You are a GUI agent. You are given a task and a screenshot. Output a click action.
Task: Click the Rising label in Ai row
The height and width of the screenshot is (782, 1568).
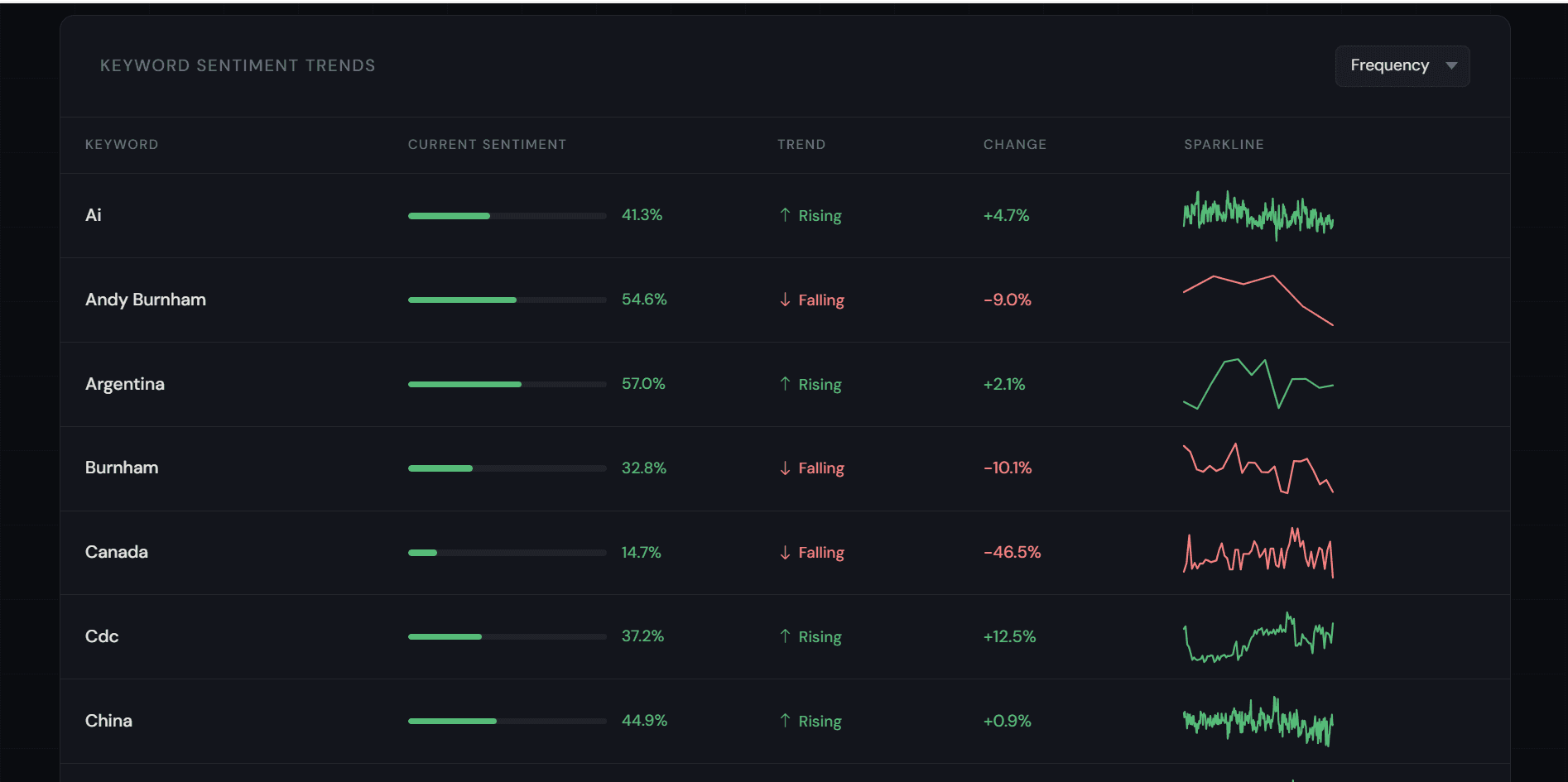point(820,216)
